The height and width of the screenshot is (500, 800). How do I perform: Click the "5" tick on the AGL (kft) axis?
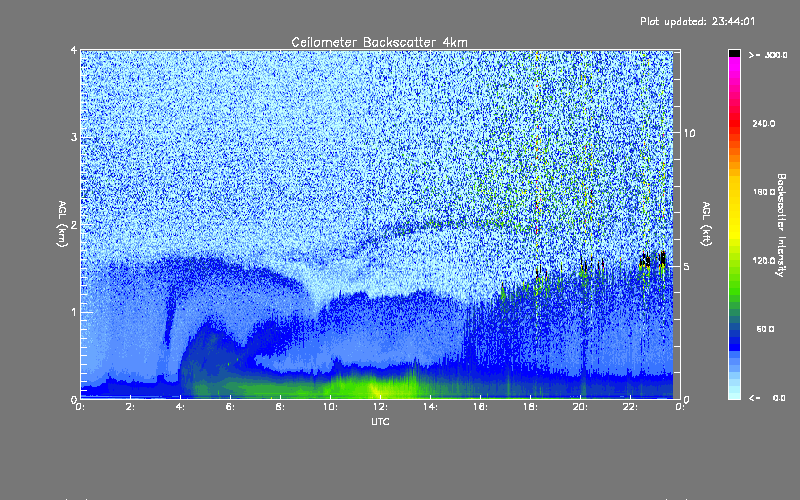coord(686,266)
